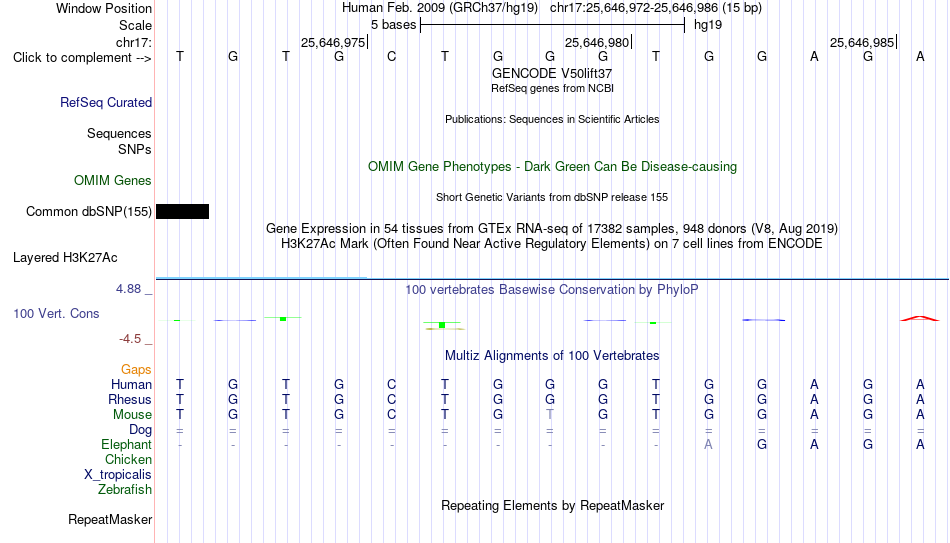950x543 pixels.
Task: Click the 'Human Feb. 2009 (GRCh37/hg19)' assembly text
Action: point(440,8)
